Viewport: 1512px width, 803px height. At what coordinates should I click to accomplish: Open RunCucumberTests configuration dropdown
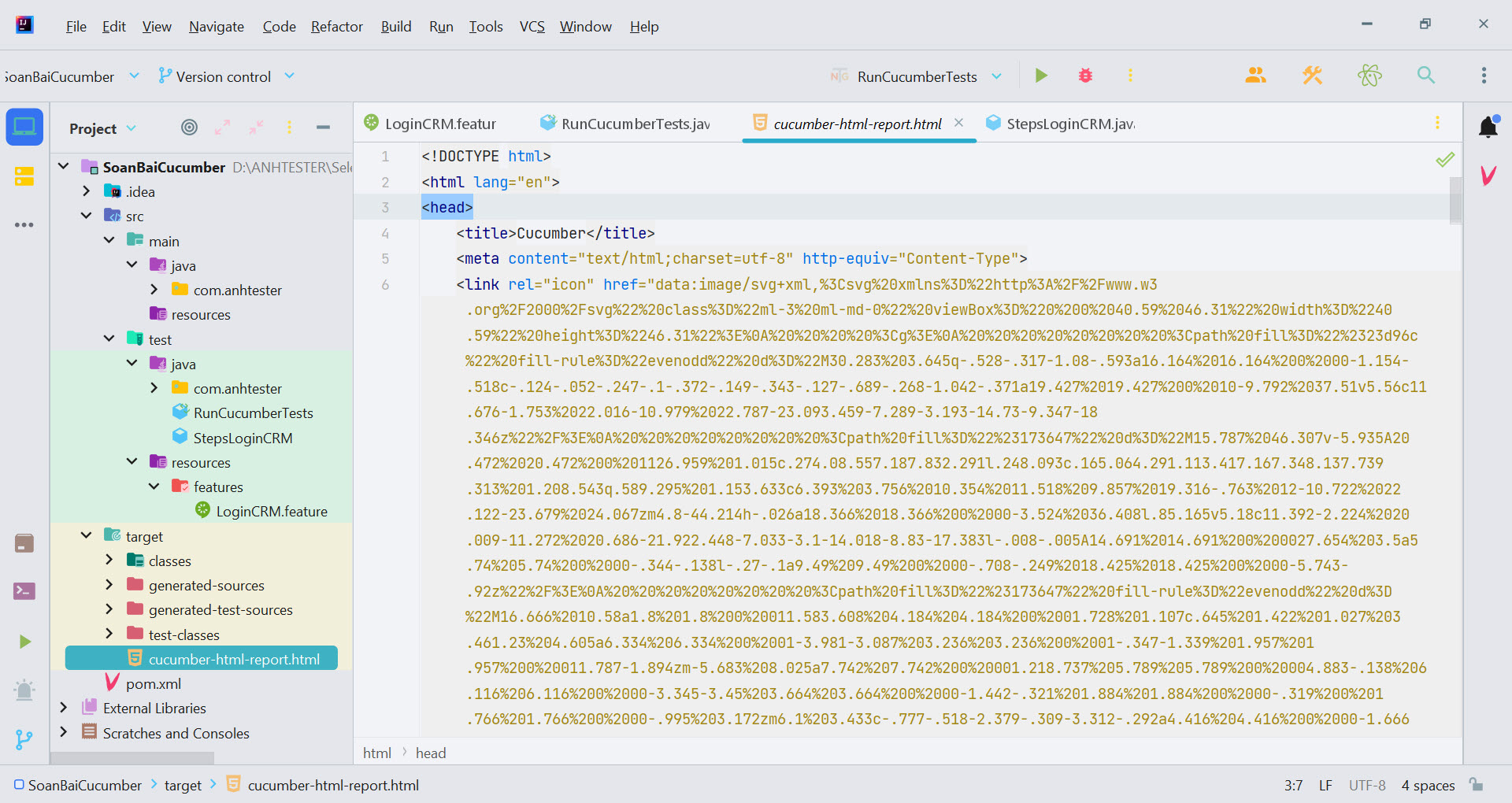coord(917,76)
